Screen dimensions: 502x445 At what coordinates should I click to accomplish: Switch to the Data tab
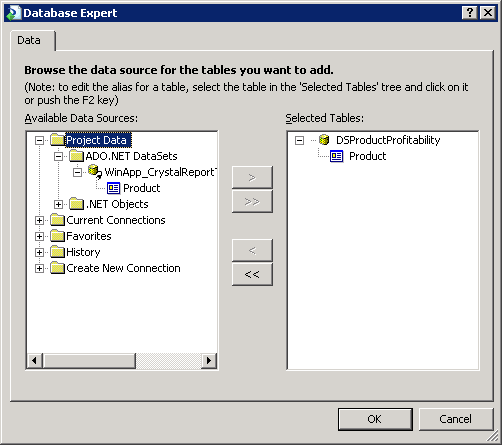click(33, 40)
